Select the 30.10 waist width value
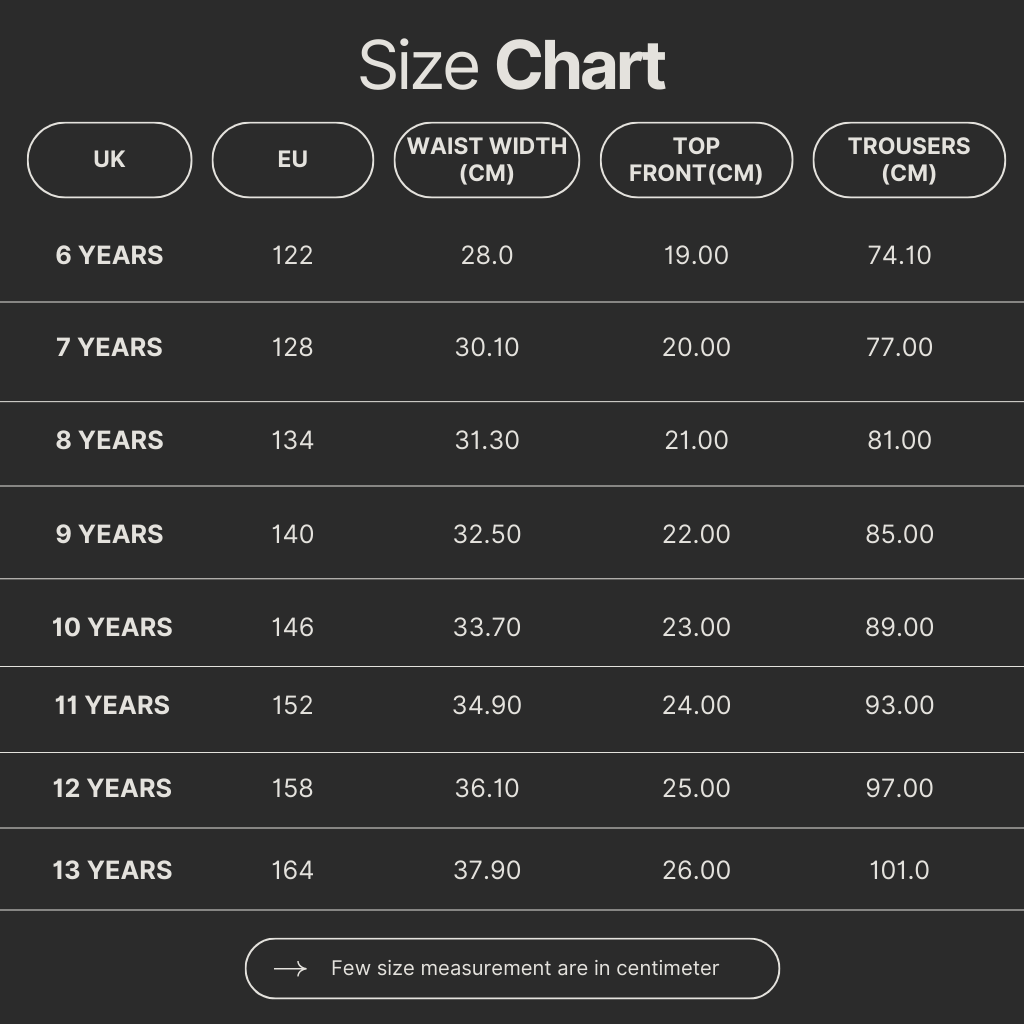The height and width of the screenshot is (1024, 1024). [487, 347]
